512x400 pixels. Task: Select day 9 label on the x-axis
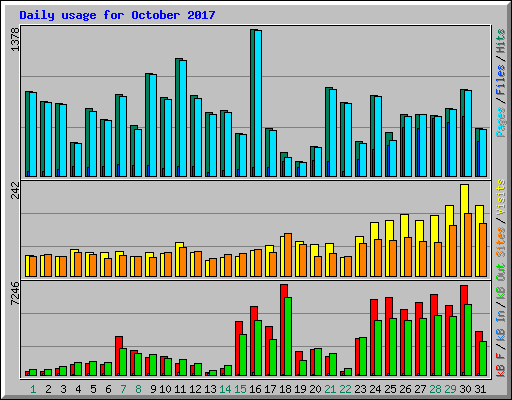tap(153, 389)
